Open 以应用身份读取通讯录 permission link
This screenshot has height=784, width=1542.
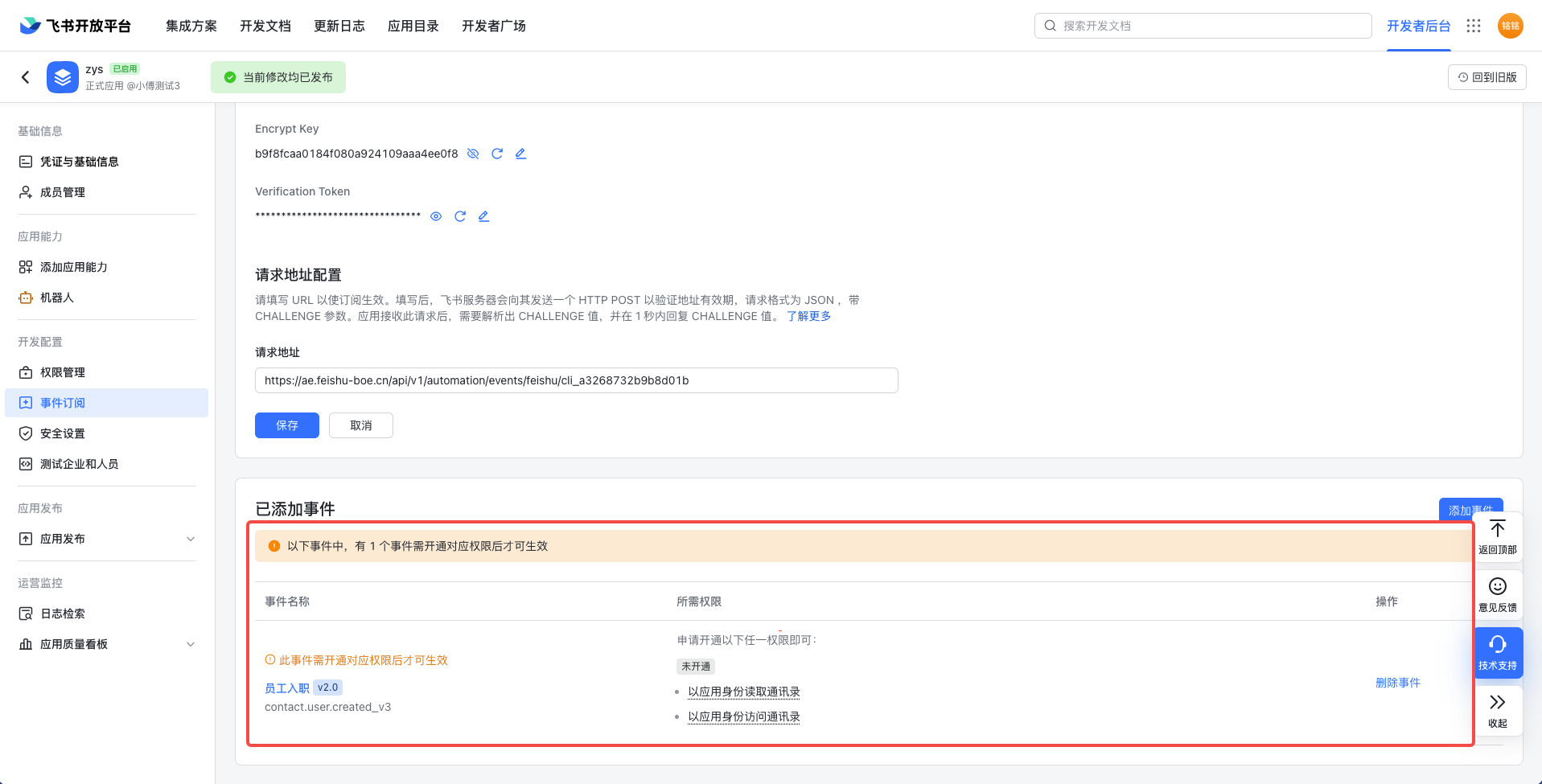click(x=744, y=692)
